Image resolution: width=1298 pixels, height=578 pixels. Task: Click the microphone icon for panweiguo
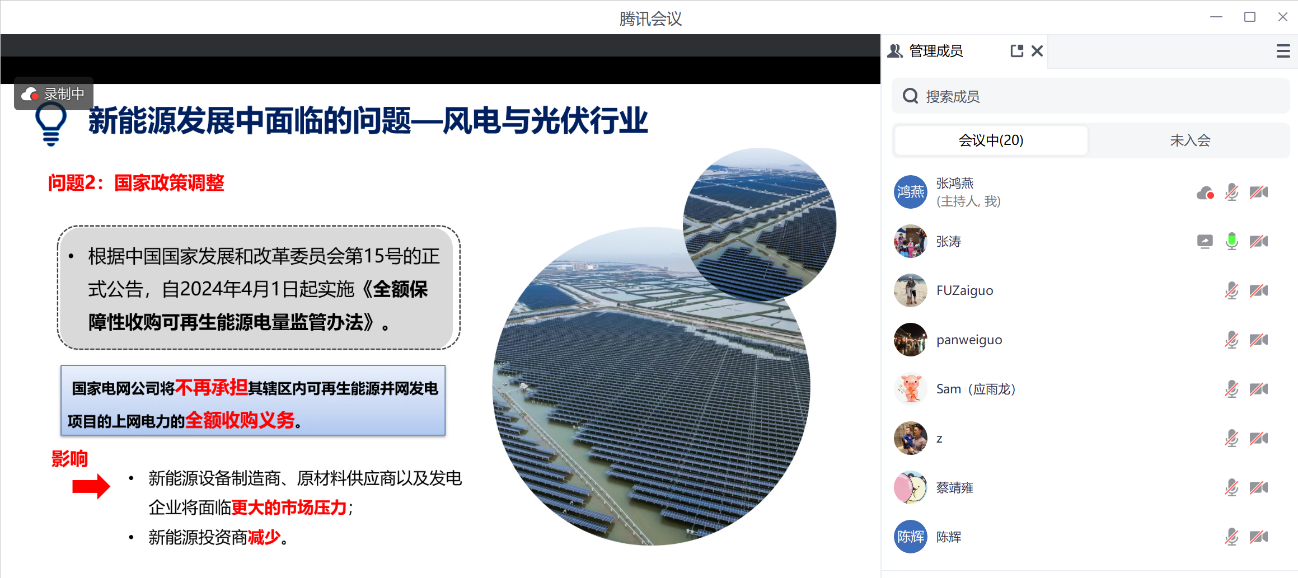pos(1232,340)
